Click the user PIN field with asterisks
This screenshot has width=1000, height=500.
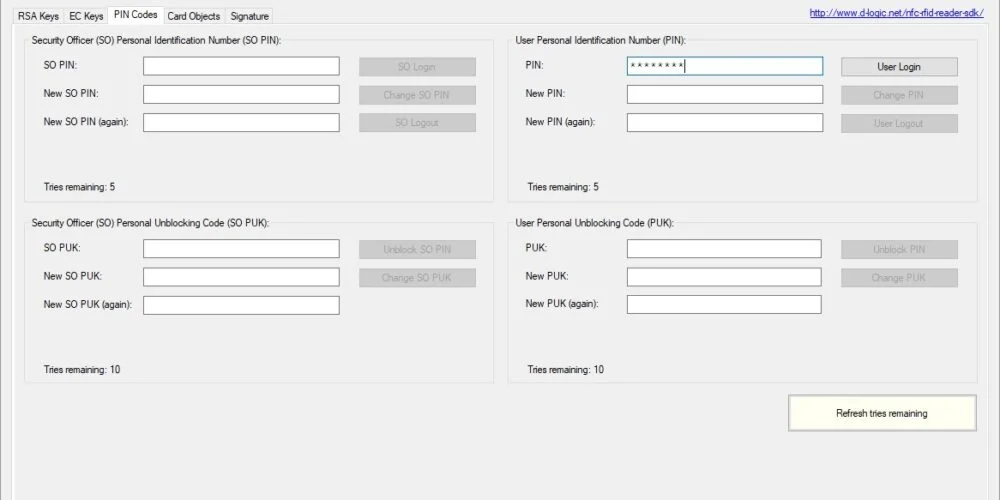(724, 66)
